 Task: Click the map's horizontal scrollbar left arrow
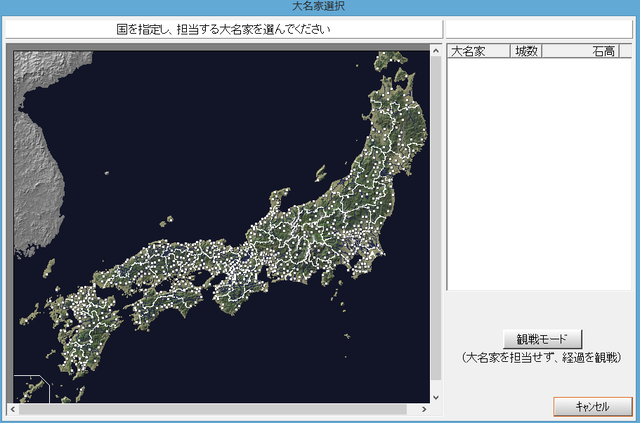pyautogui.click(x=13, y=409)
